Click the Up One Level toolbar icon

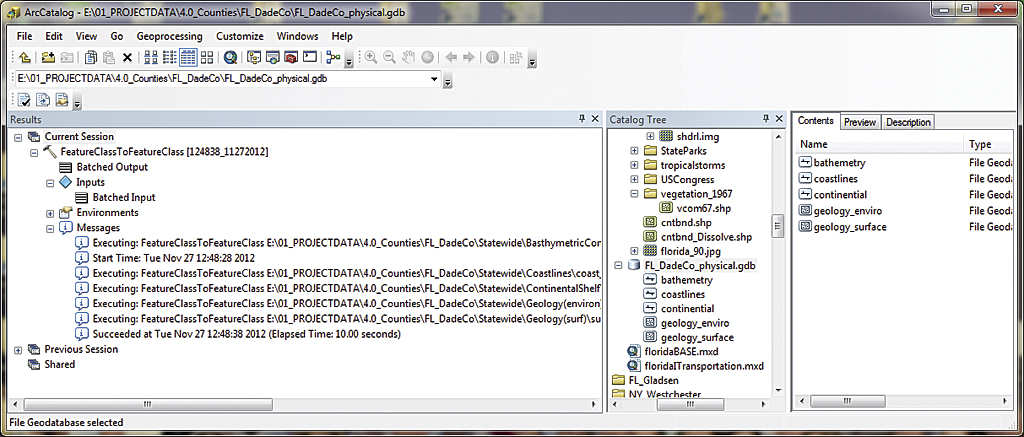[25, 57]
